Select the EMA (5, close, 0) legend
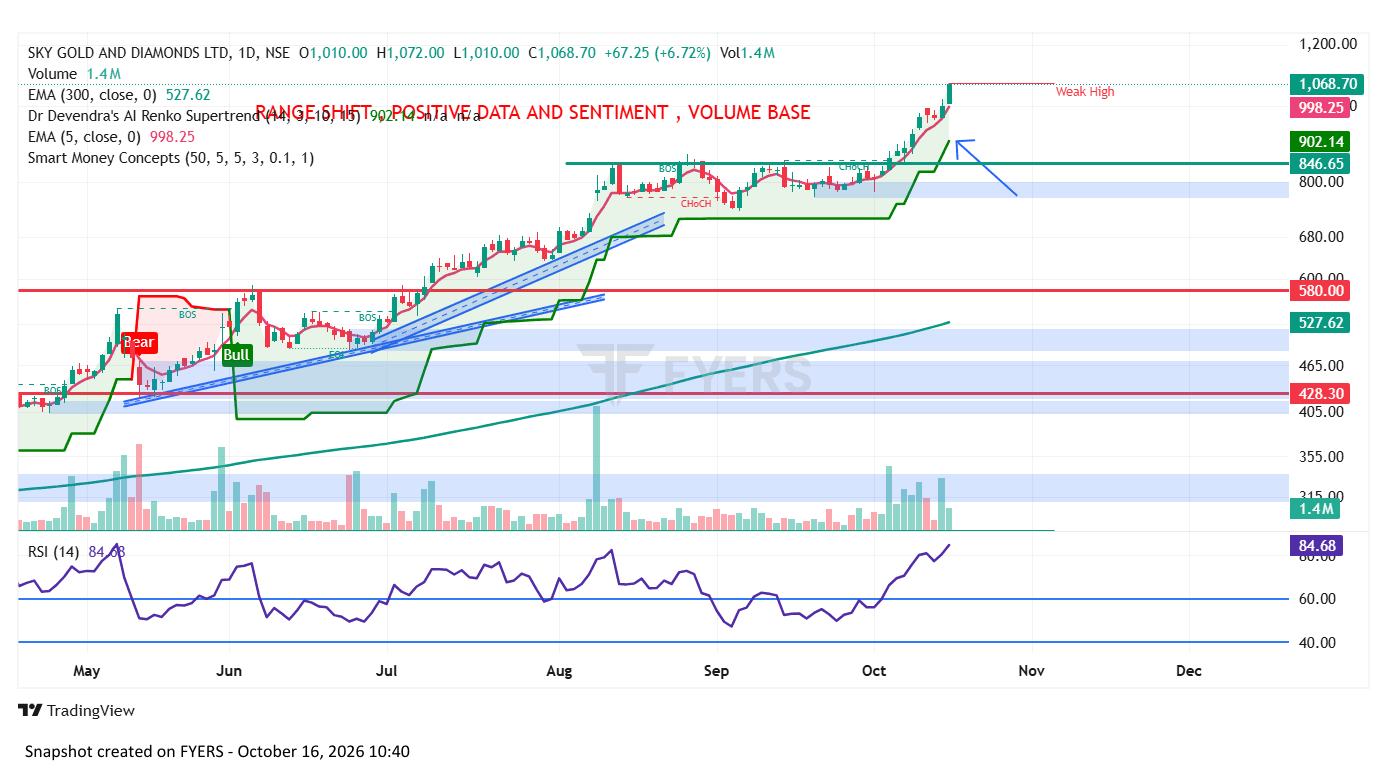 (111, 137)
